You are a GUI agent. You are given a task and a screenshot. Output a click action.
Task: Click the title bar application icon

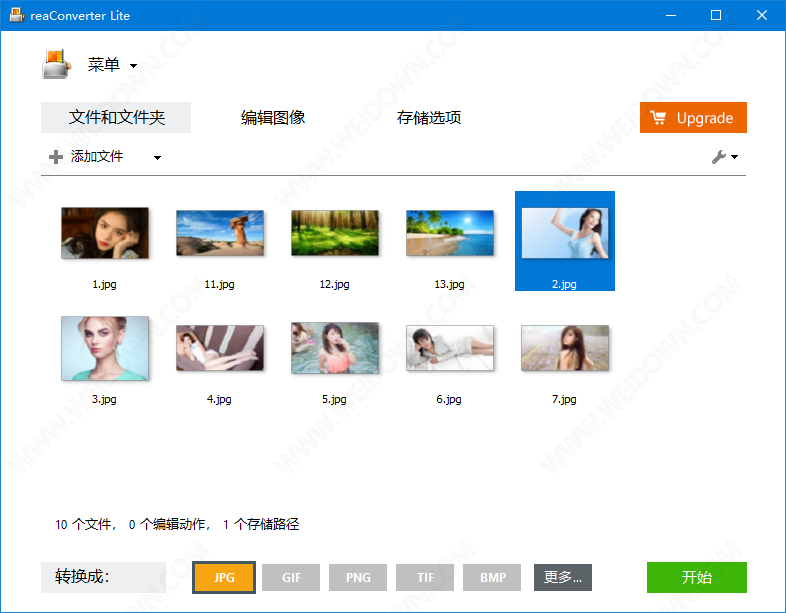[x=17, y=15]
